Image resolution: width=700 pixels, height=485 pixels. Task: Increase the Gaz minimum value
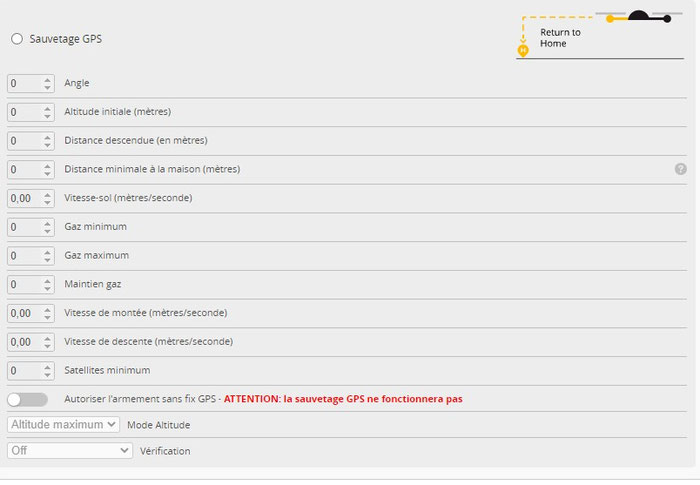coord(47,223)
